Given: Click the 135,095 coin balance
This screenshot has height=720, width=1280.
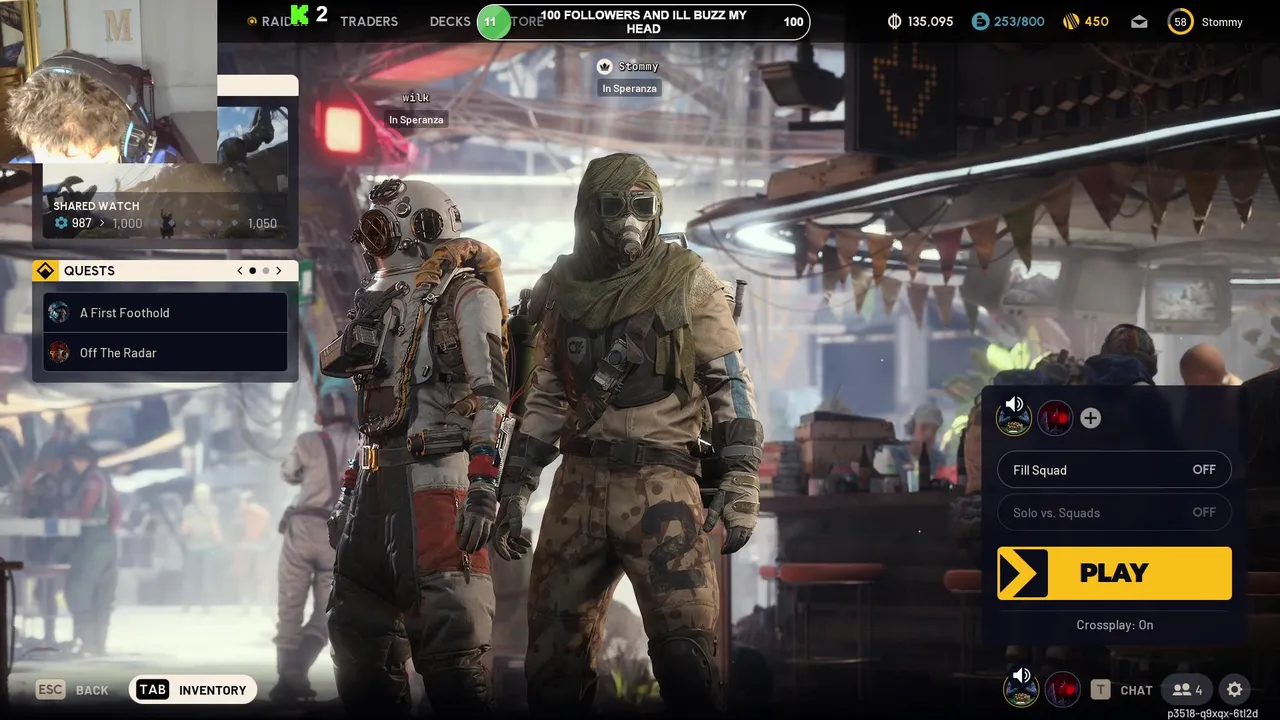Looking at the screenshot, I should tap(930, 21).
